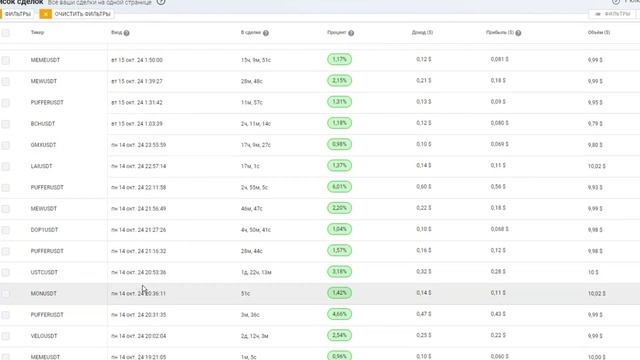Viewport: 640px width, 360px height.
Task: Click entry date пн 14 окт. 24 22:57:14
Action: (x=138, y=166)
